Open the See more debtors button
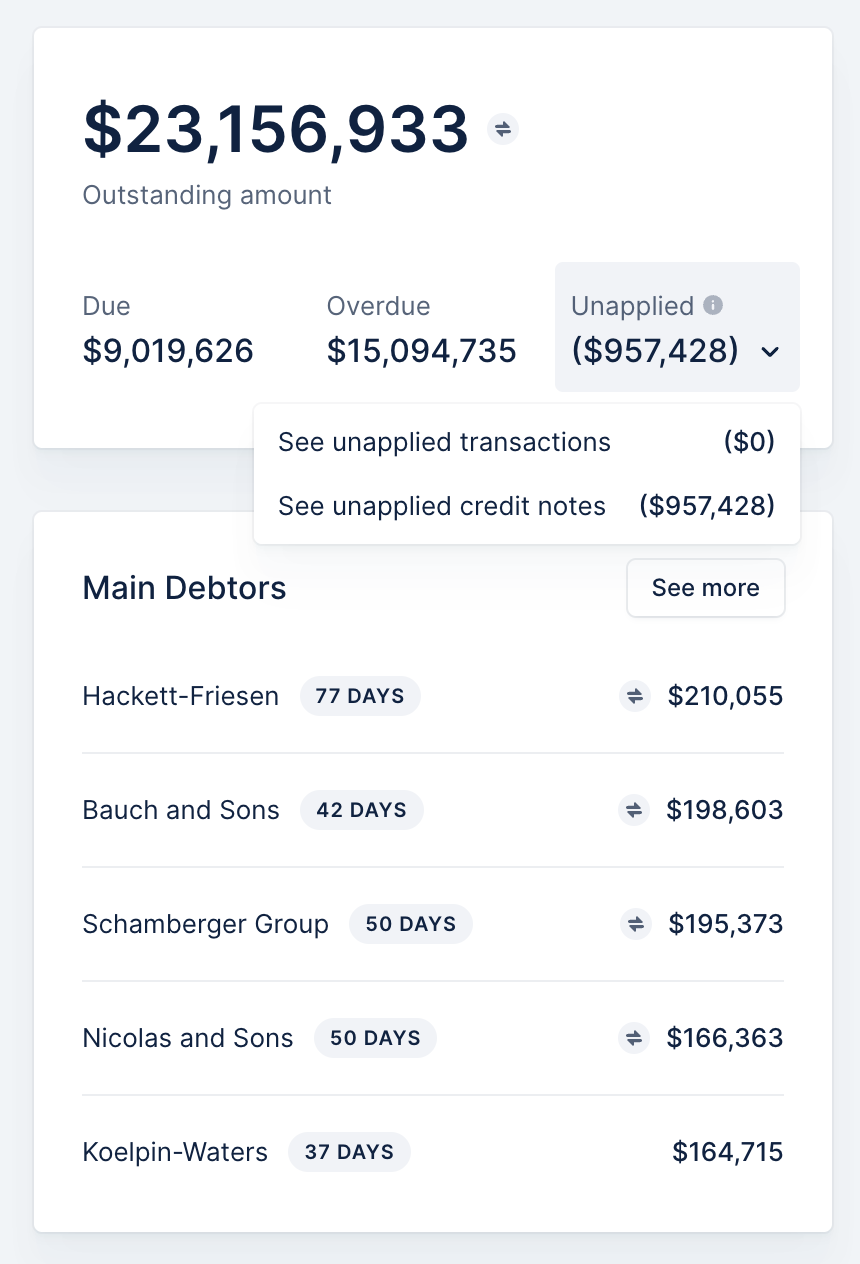 [706, 588]
